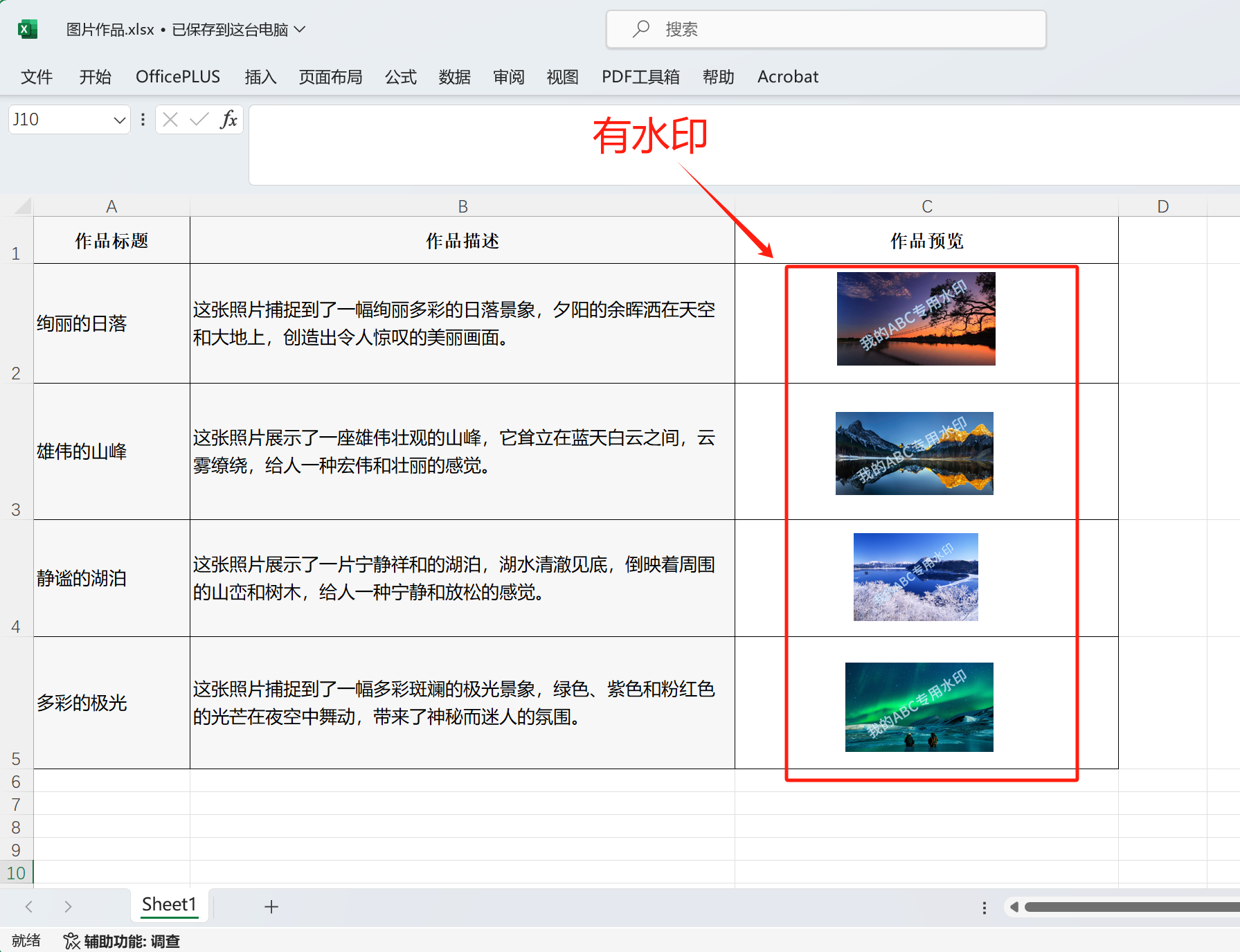Click 辅助功能: 调查 in the status bar

[131, 941]
